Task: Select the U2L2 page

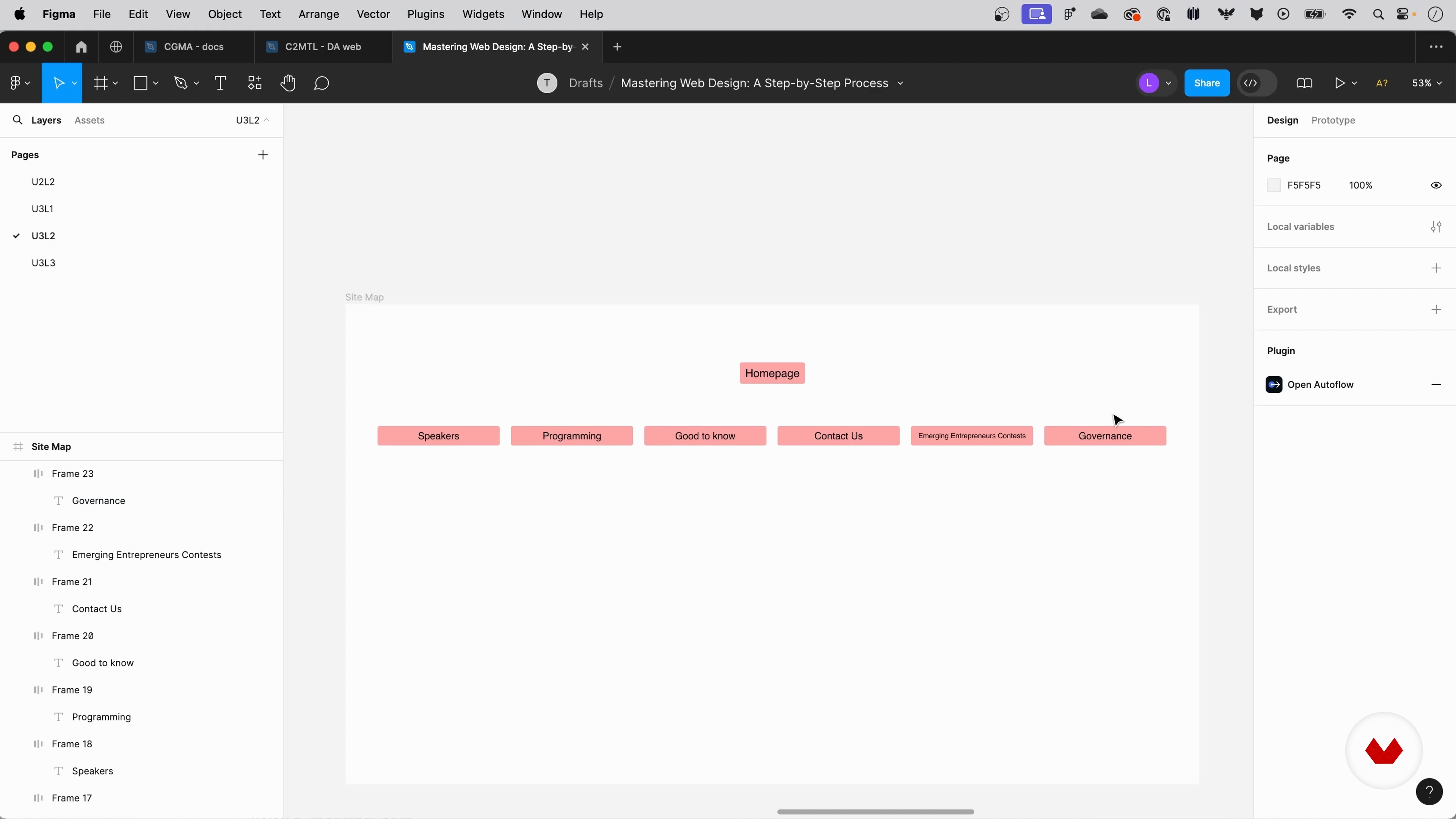Action: pos(44,182)
